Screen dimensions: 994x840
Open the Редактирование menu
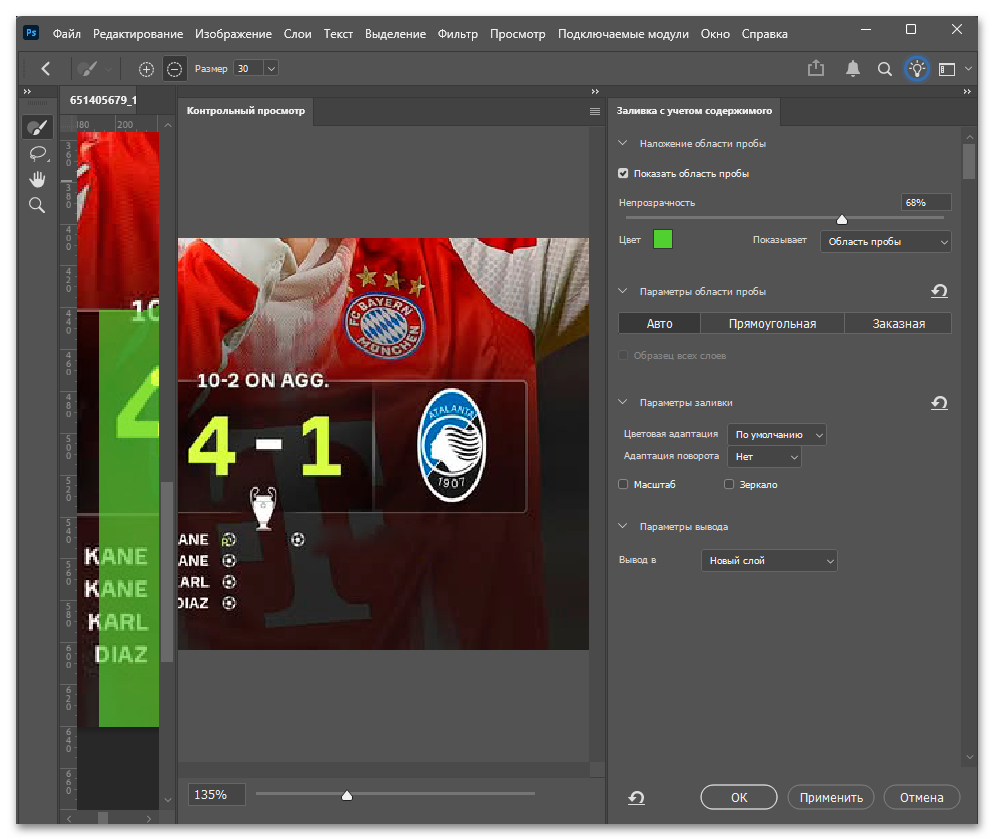[x=138, y=34]
